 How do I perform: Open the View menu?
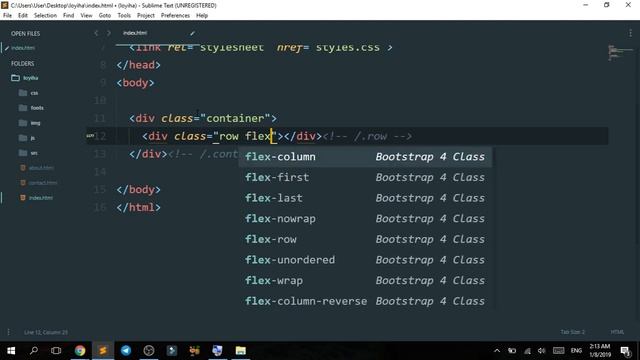pyautogui.click(x=86, y=16)
